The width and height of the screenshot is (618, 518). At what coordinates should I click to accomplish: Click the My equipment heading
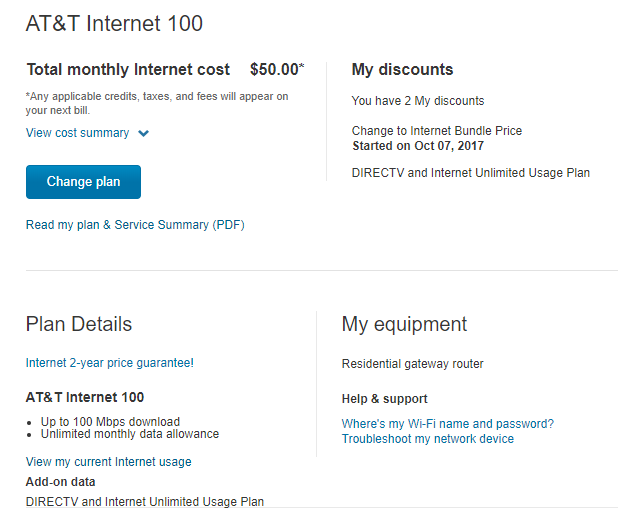click(404, 324)
